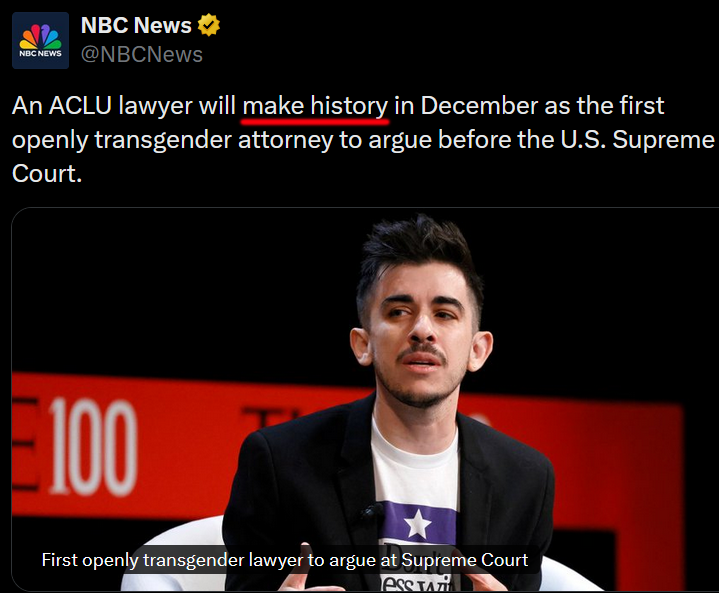Click the word "Court." ending the tweet

click(47, 174)
